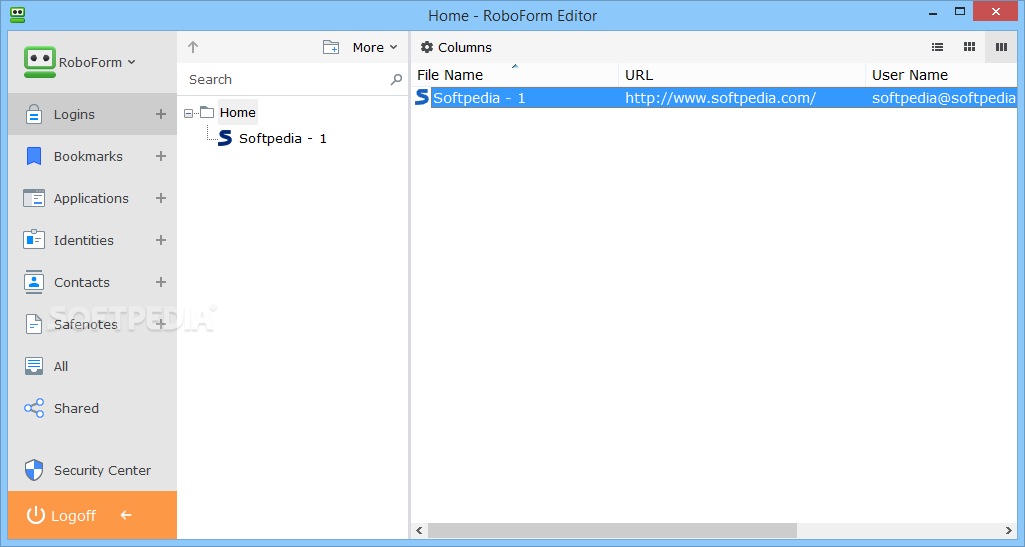
Task: Click the scrollbar right arrow
Action: click(x=1009, y=530)
